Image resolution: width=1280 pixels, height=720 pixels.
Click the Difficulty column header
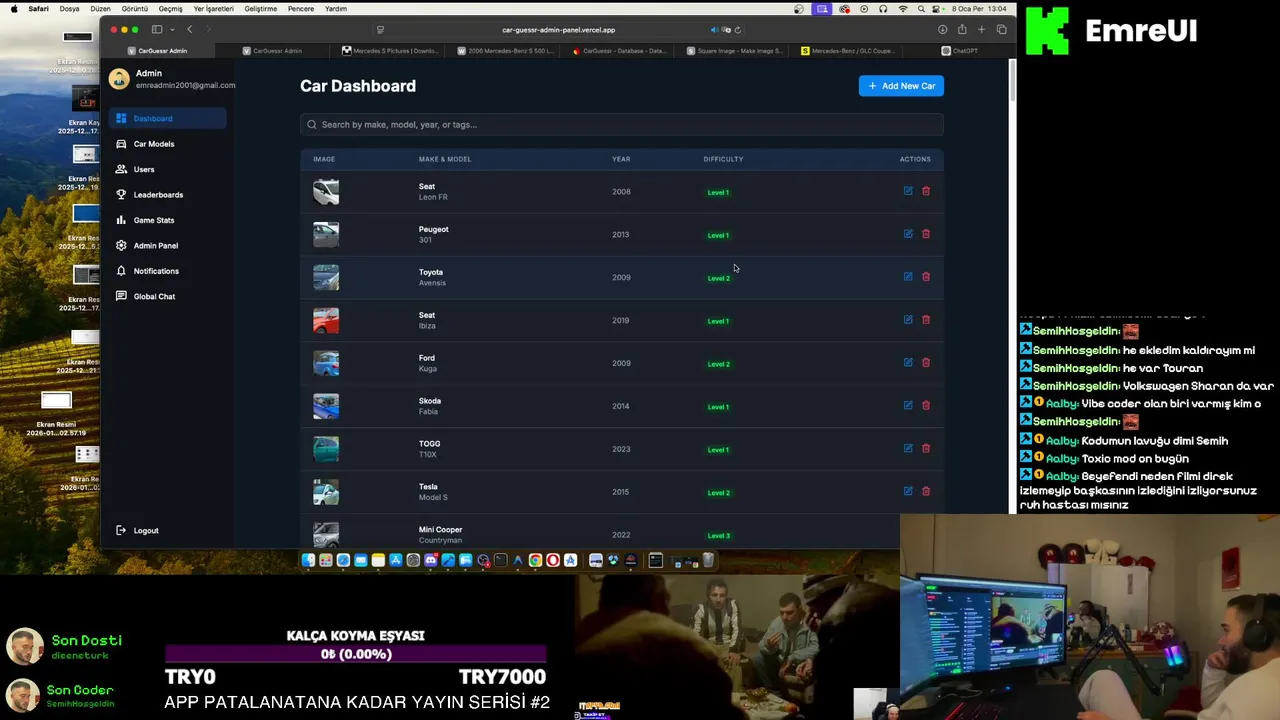click(723, 159)
